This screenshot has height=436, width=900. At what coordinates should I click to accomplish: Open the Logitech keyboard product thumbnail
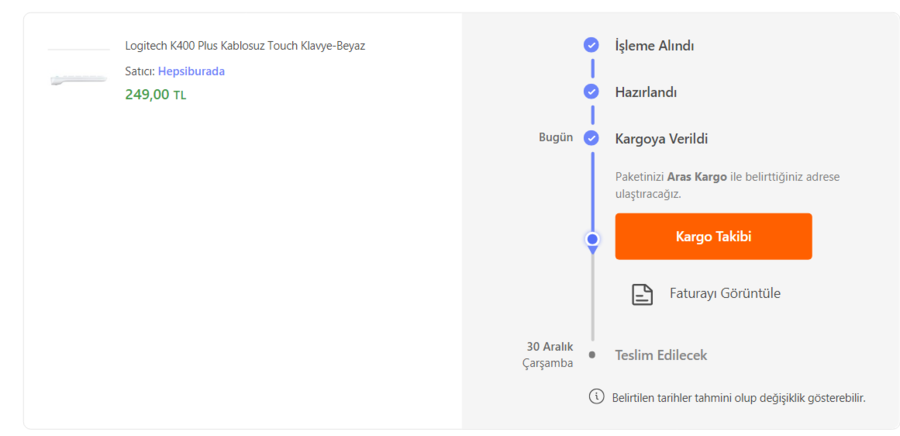pyautogui.click(x=78, y=78)
